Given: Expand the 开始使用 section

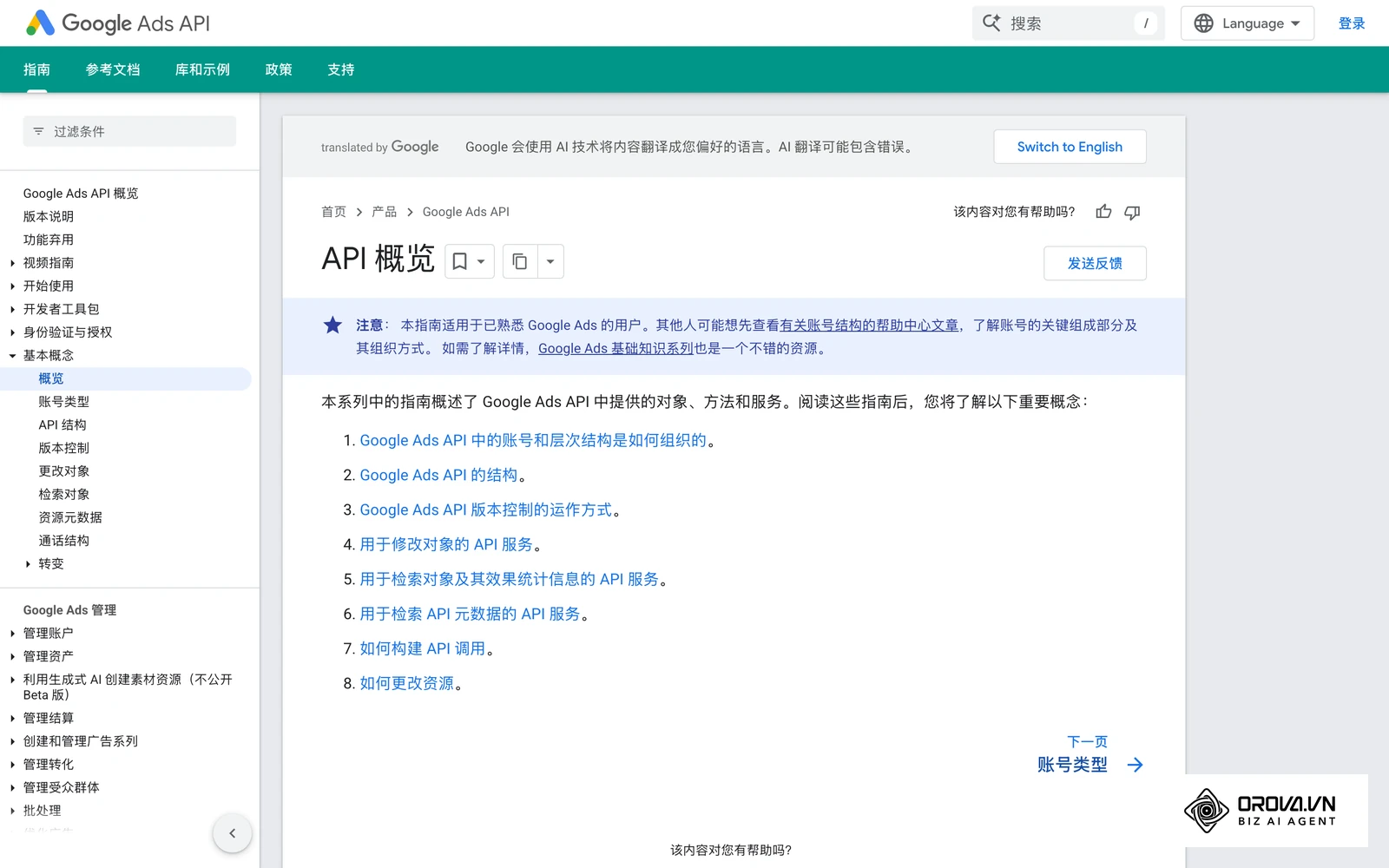Looking at the screenshot, I should tap(12, 286).
